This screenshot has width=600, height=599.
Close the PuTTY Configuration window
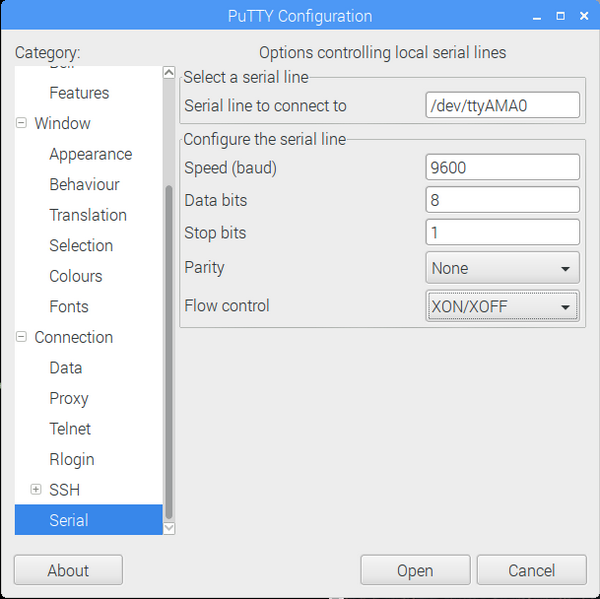[x=584, y=16]
